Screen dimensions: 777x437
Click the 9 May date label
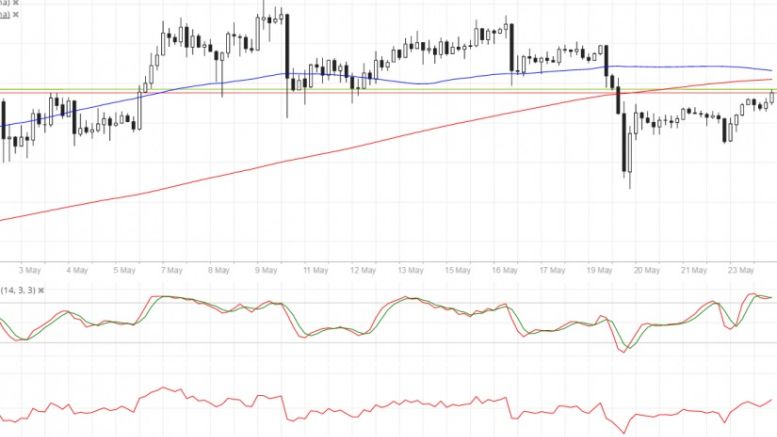266,270
